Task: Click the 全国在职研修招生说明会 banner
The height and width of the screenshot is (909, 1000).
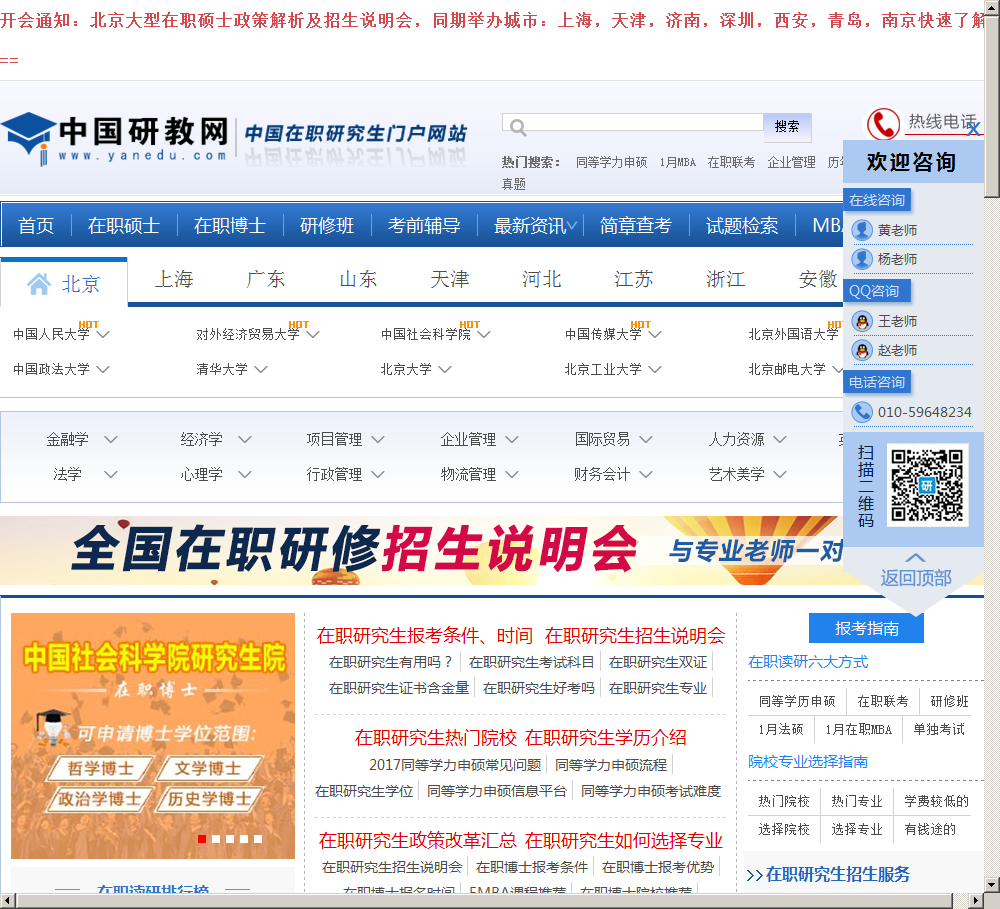Action: (421, 551)
